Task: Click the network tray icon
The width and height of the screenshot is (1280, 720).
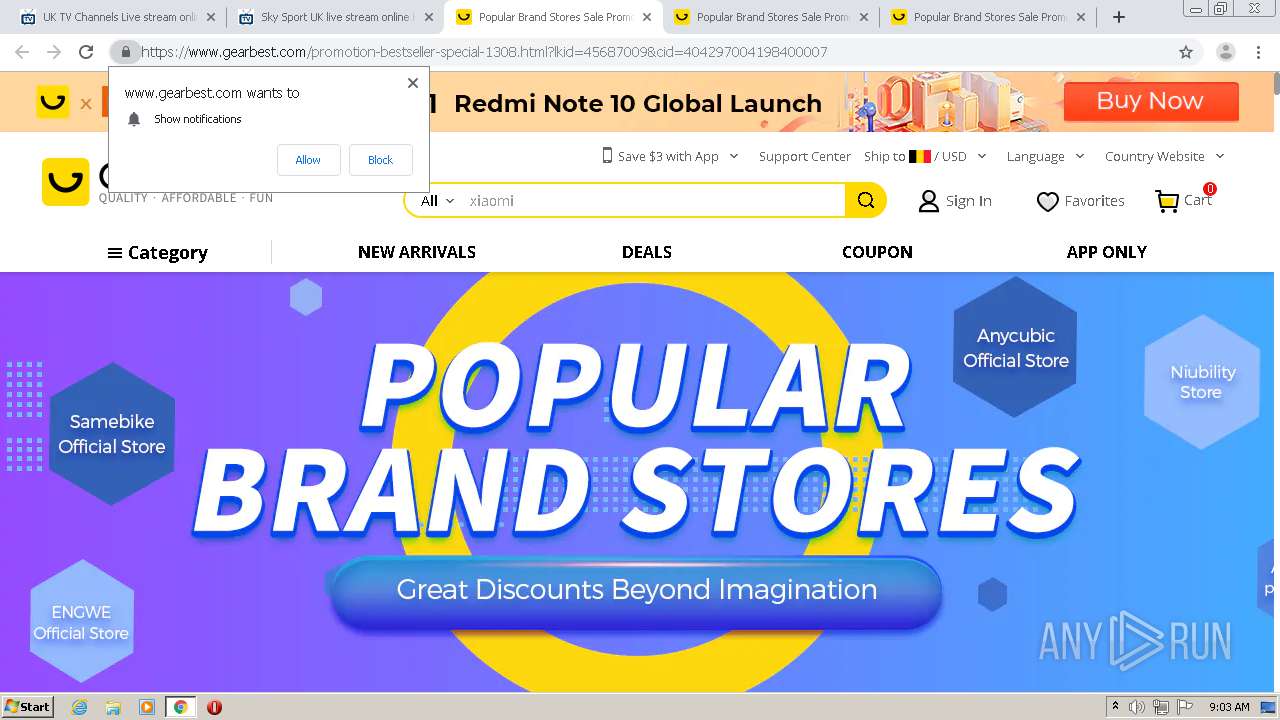Action: click(1161, 707)
